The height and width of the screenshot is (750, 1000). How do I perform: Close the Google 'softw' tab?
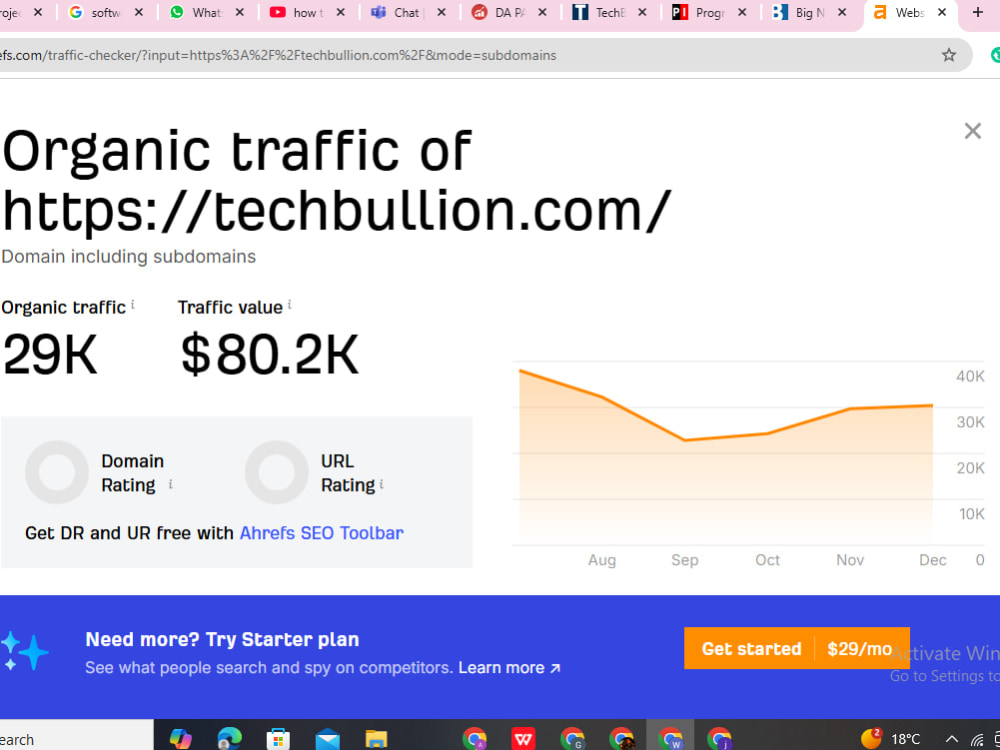click(x=139, y=12)
